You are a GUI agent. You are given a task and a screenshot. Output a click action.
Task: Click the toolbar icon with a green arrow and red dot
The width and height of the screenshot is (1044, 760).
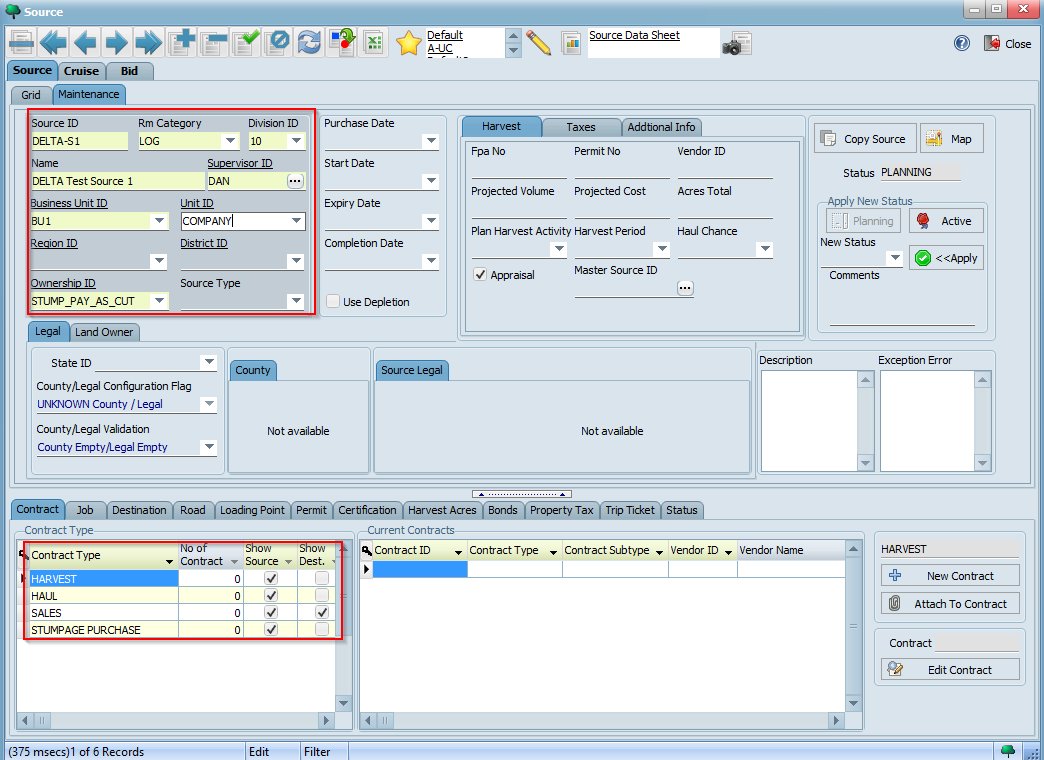click(x=342, y=43)
